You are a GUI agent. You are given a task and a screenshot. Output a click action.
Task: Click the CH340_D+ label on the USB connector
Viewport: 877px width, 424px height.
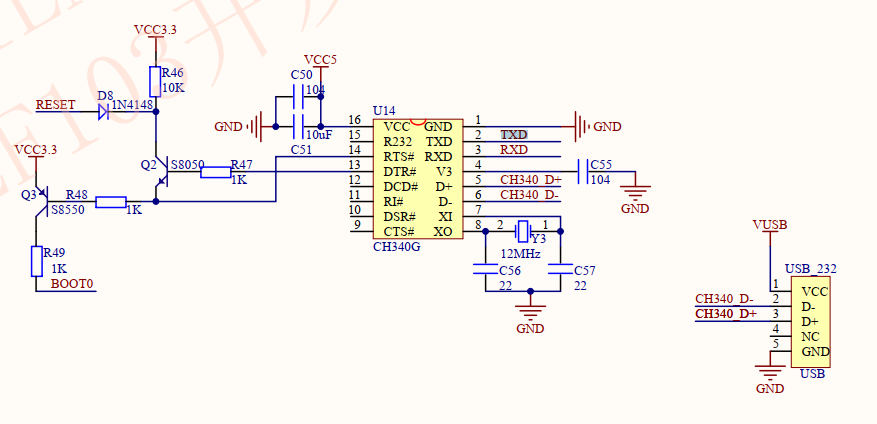tap(726, 314)
